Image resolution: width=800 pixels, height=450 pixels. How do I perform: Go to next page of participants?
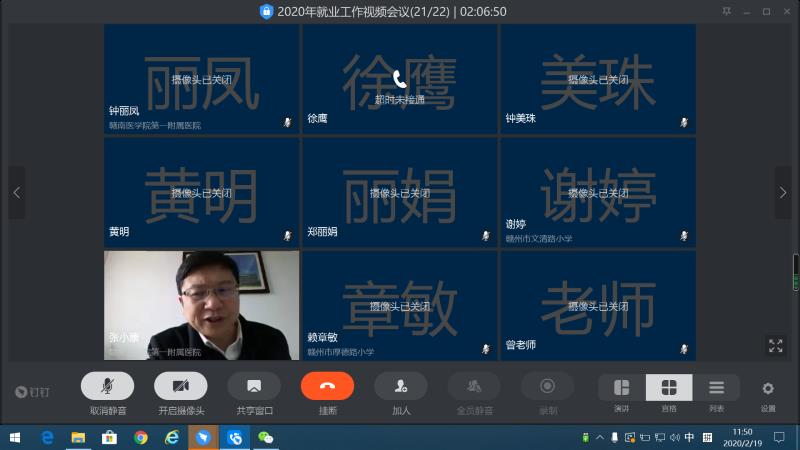(x=783, y=193)
